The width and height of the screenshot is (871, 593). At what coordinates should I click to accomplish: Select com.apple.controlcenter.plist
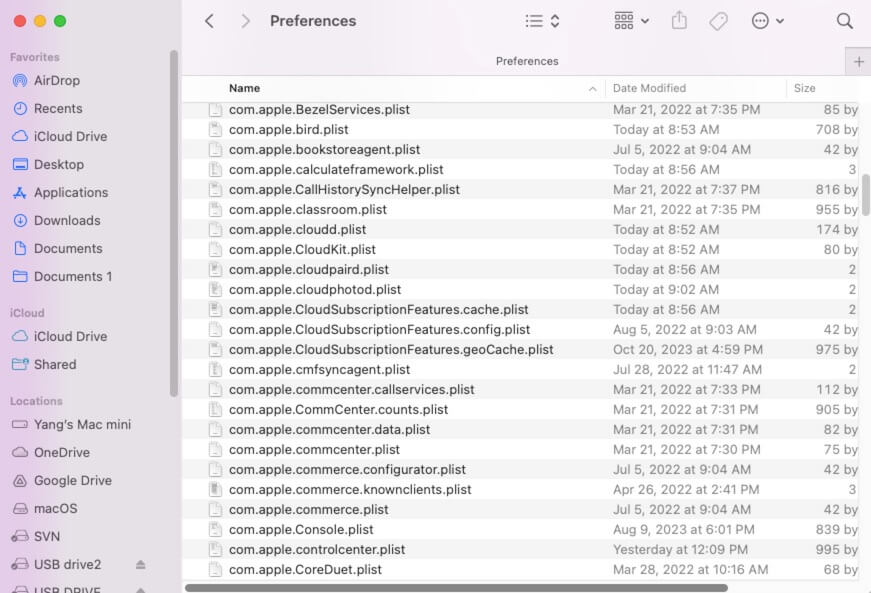tap(317, 550)
